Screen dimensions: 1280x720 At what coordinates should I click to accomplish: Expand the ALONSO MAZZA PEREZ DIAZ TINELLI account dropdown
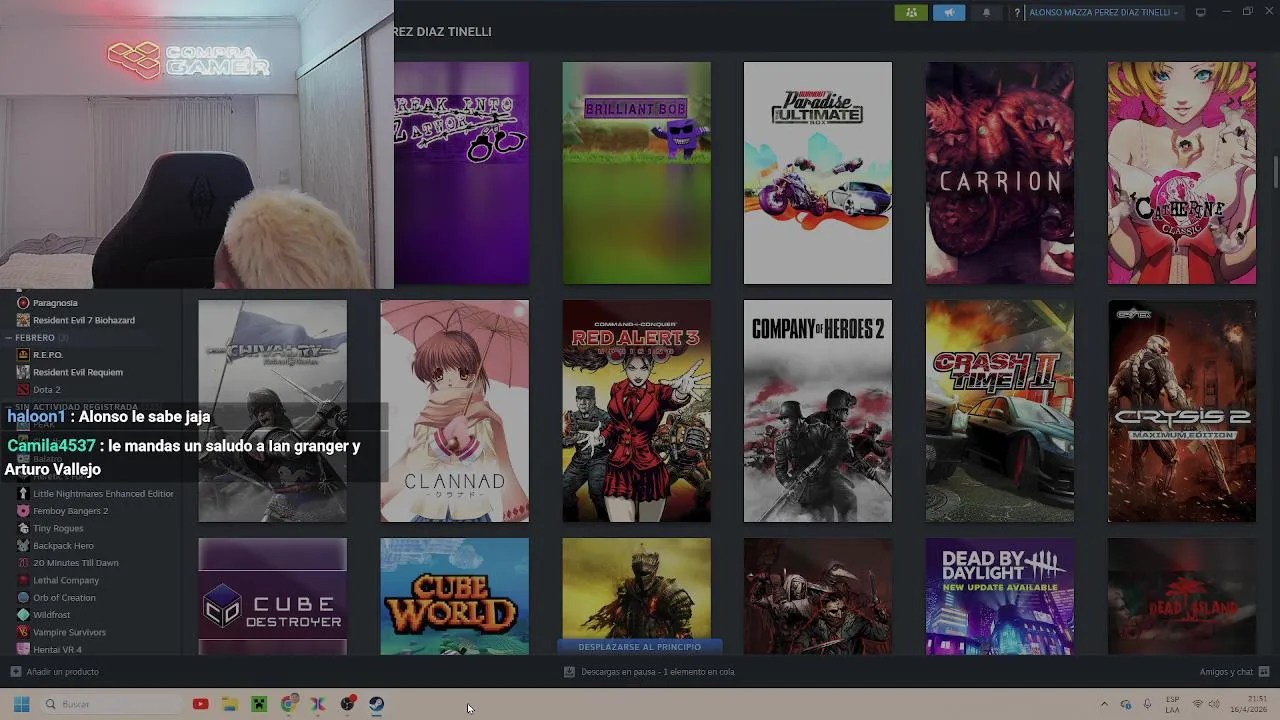click(x=1104, y=13)
